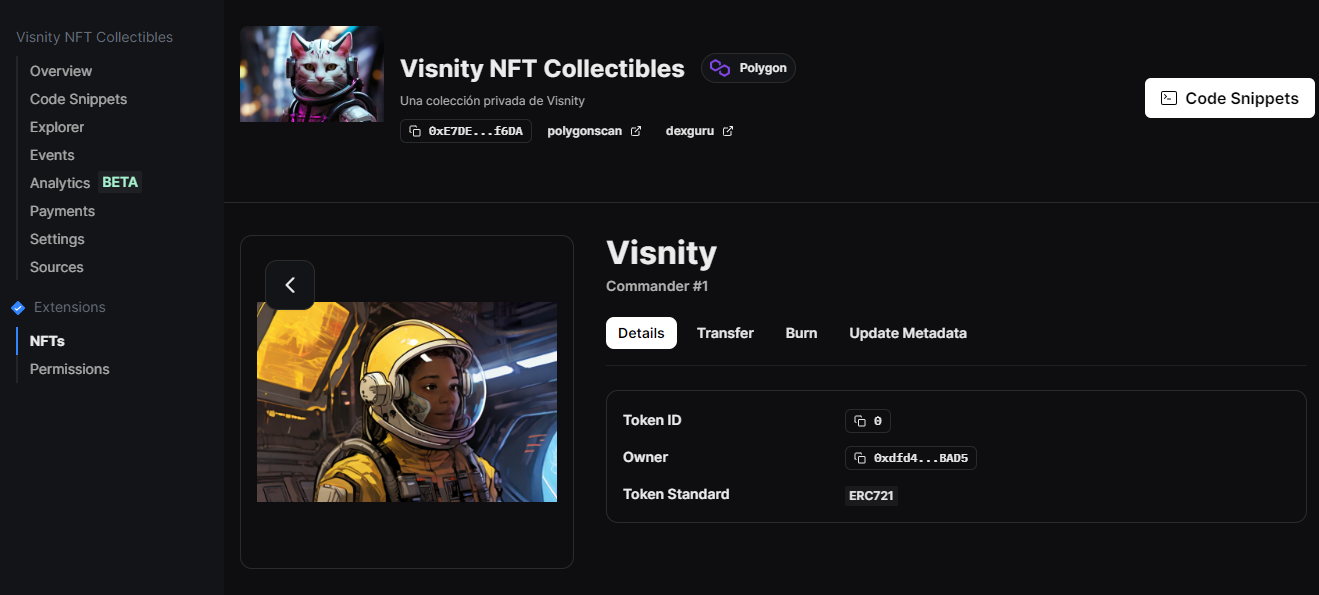Click the back arrow button above NFT image
The height and width of the screenshot is (595, 1319).
coord(290,285)
